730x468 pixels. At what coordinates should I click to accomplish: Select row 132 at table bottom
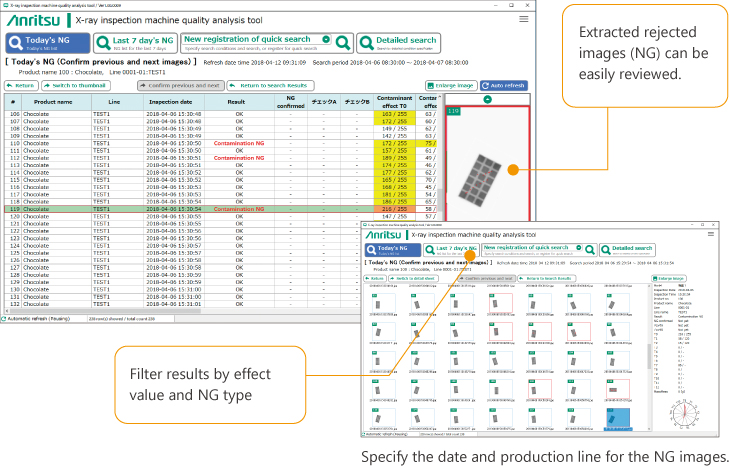pos(182,304)
